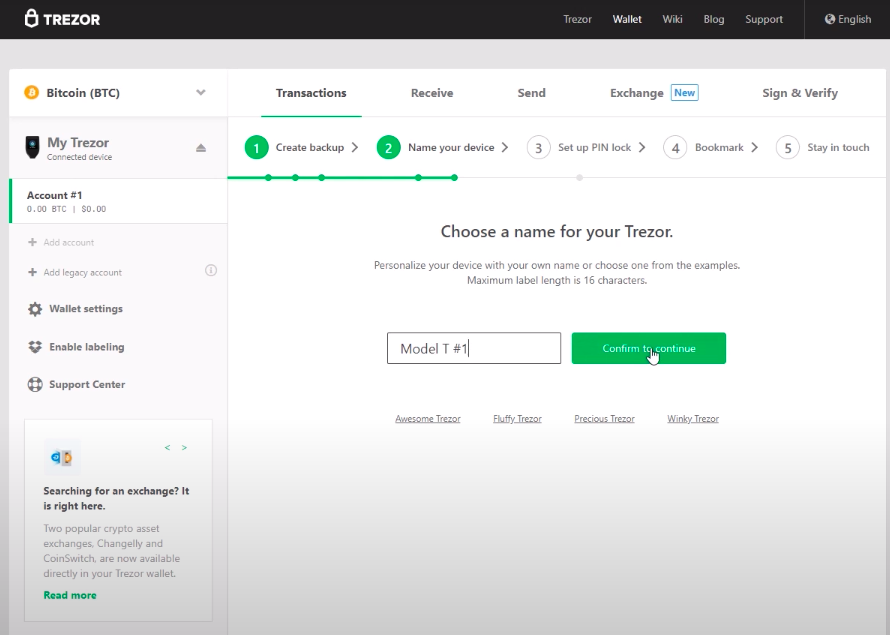The width and height of the screenshot is (890, 635).
Task: Click the Support Center lifebuoy icon
Action: tap(35, 384)
